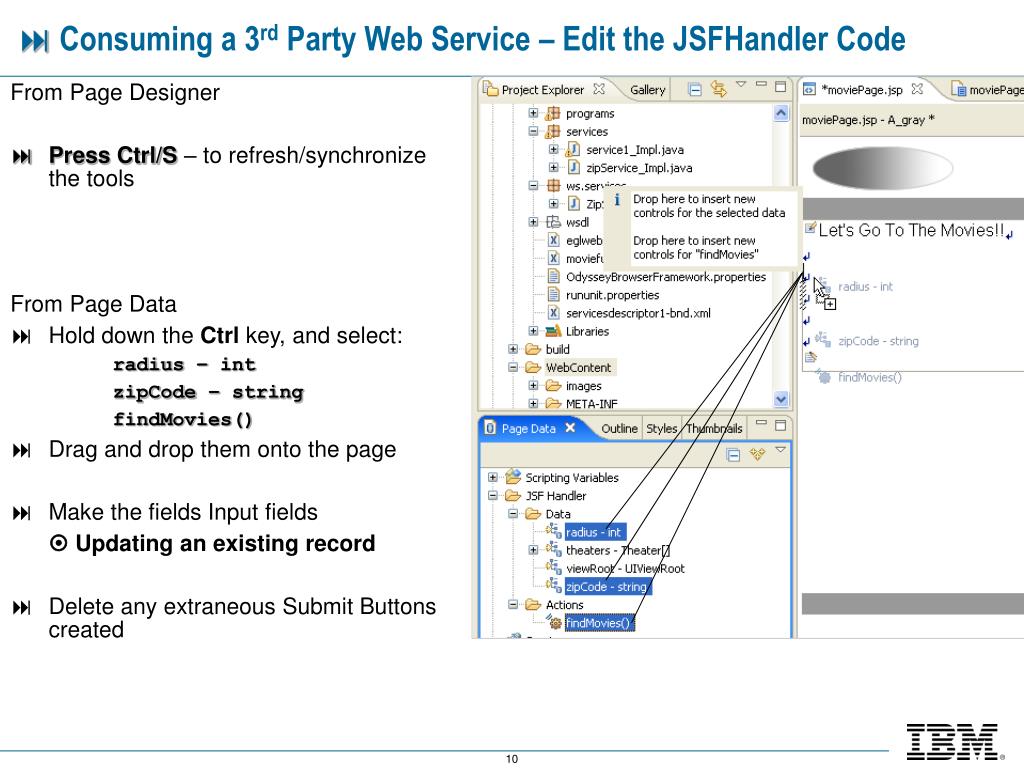The image size is (1024, 768).
Task: Click Project Explorer scrollbar down arrow
Action: 781,398
